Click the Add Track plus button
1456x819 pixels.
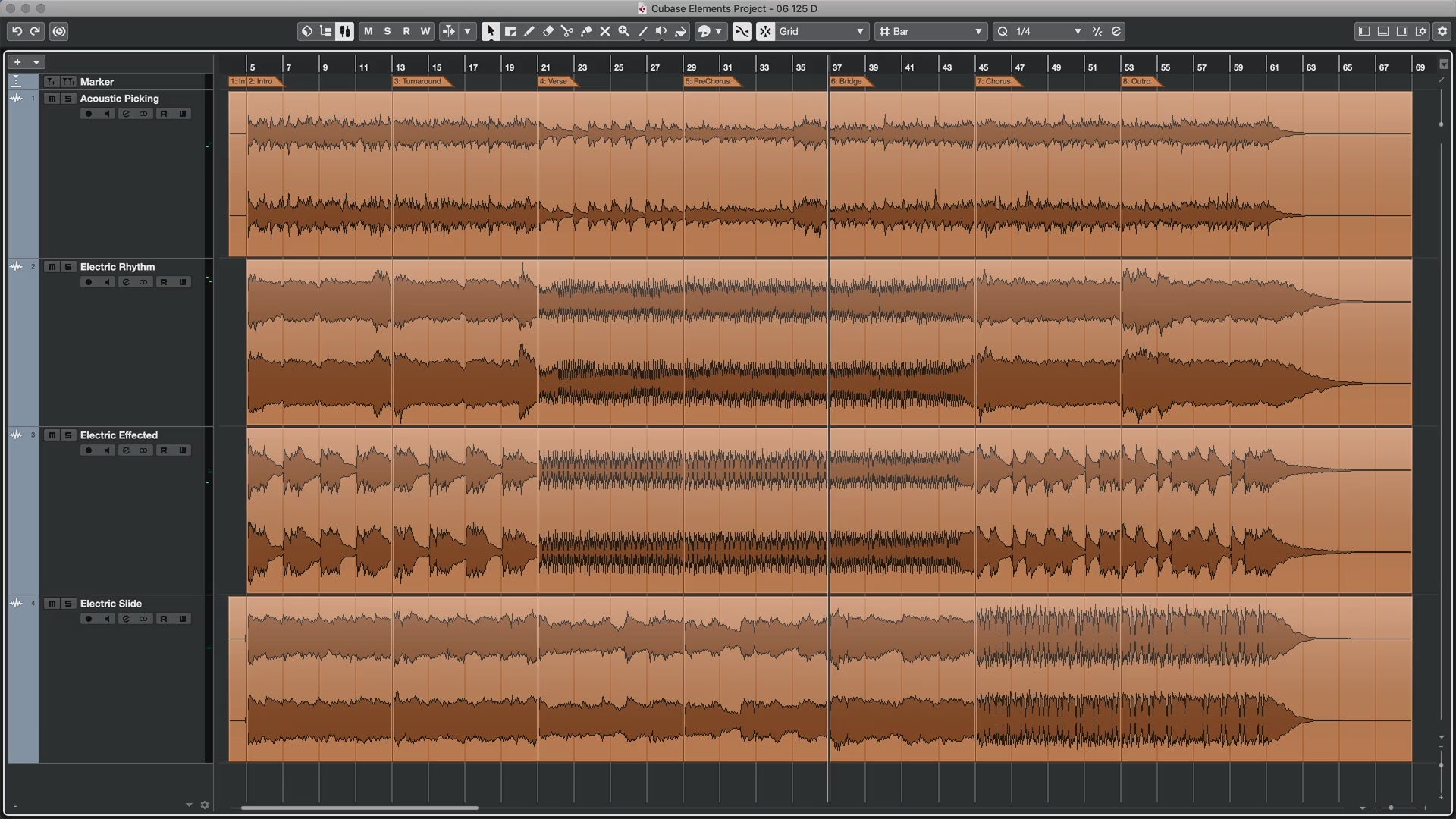[17, 62]
